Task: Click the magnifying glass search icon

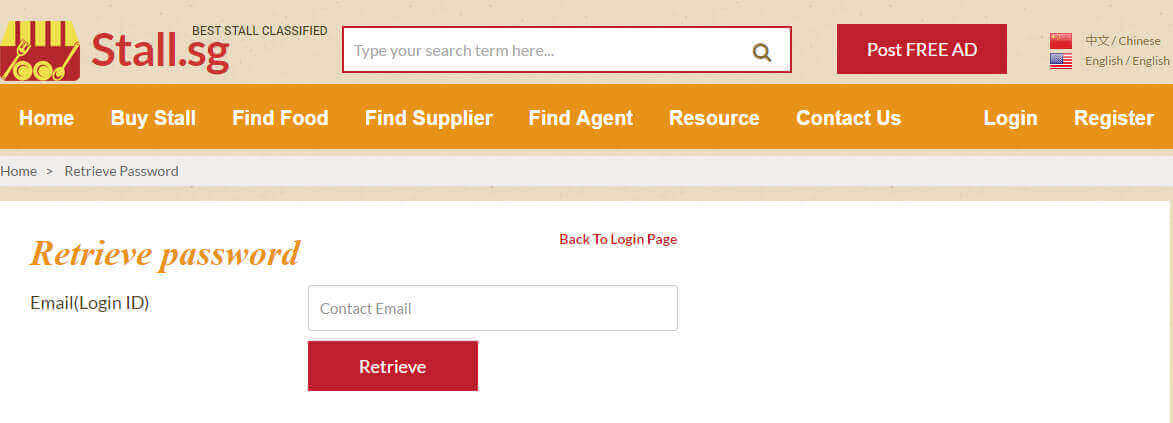Action: pyautogui.click(x=762, y=52)
